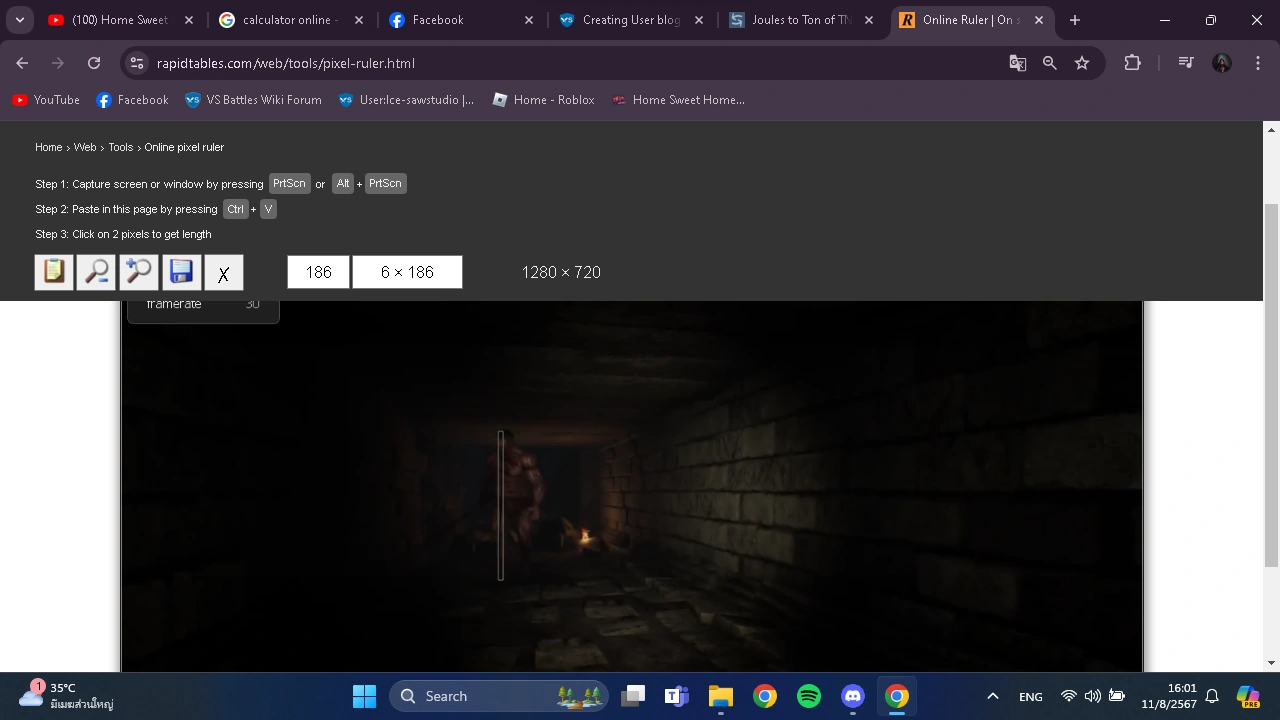The width and height of the screenshot is (1280, 720).
Task: Open the Web breadcrumb link
Action: pos(85,147)
